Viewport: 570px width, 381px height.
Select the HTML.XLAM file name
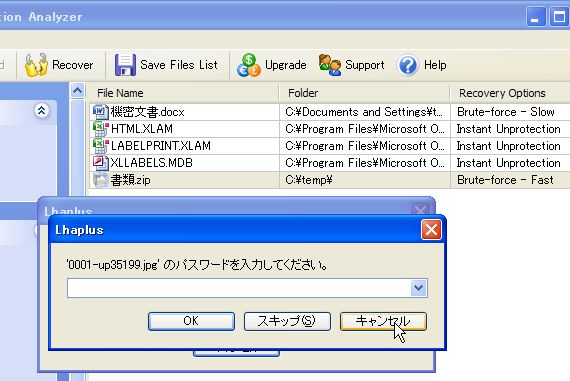(142, 129)
